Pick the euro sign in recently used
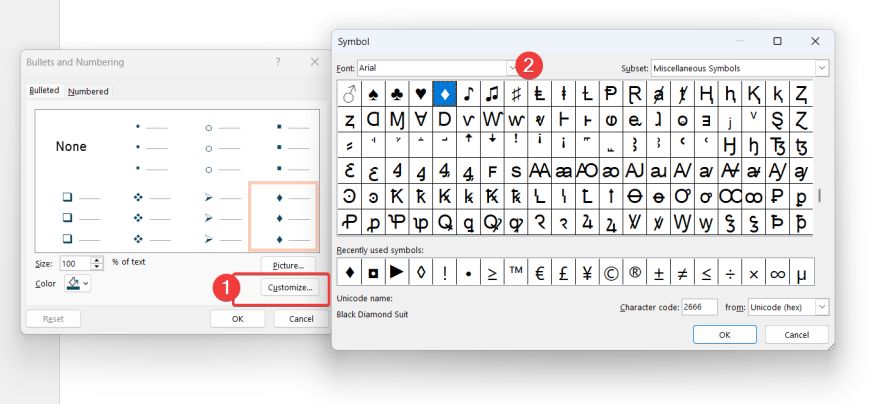This screenshot has width=870, height=404. (x=540, y=272)
